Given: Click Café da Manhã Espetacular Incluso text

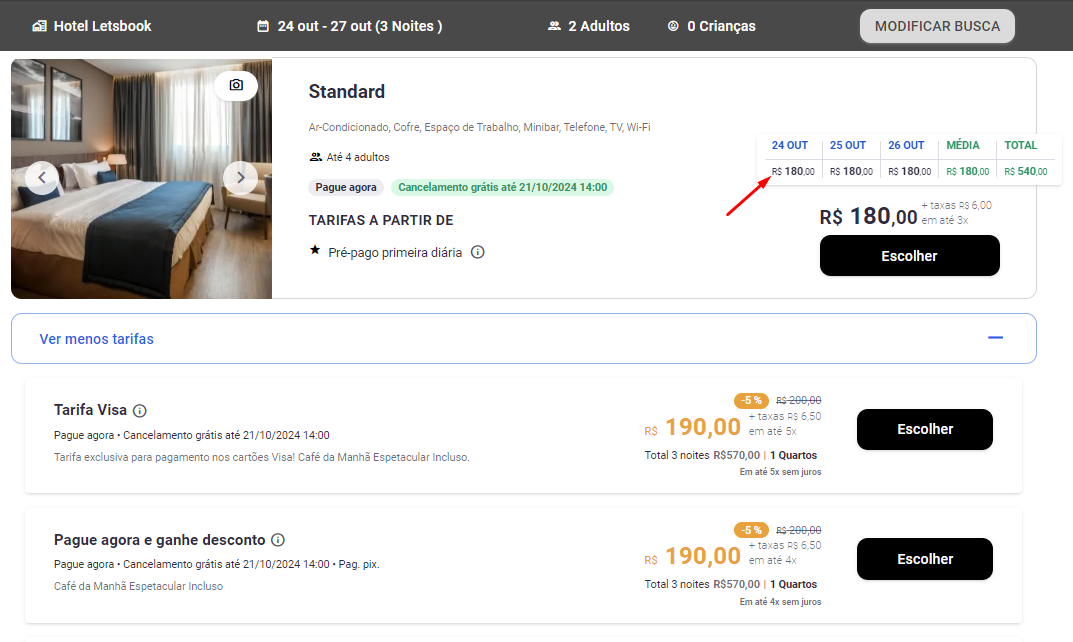Looking at the screenshot, I should coord(138,586).
